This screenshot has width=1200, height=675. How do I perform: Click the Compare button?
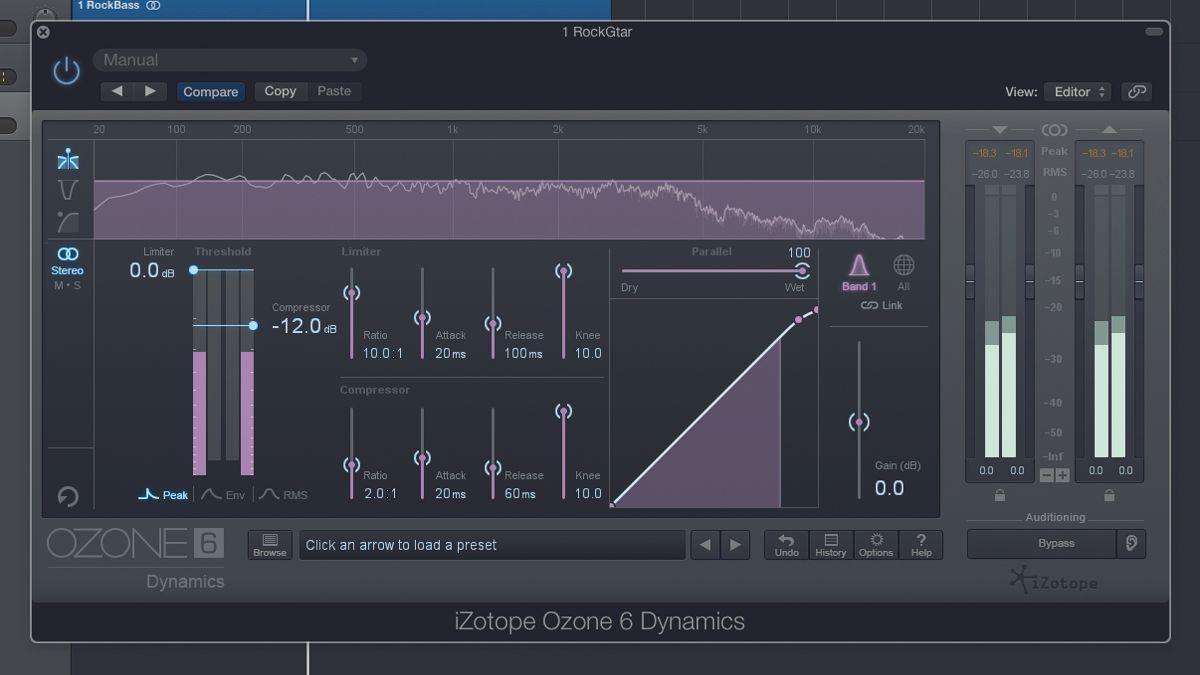point(210,91)
